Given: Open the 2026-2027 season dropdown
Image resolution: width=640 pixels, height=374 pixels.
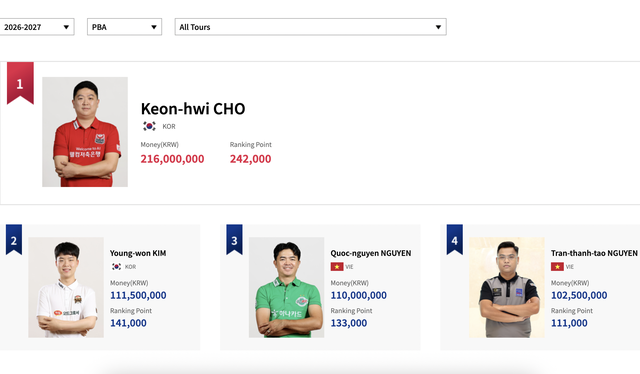Looking at the screenshot, I should point(36,27).
